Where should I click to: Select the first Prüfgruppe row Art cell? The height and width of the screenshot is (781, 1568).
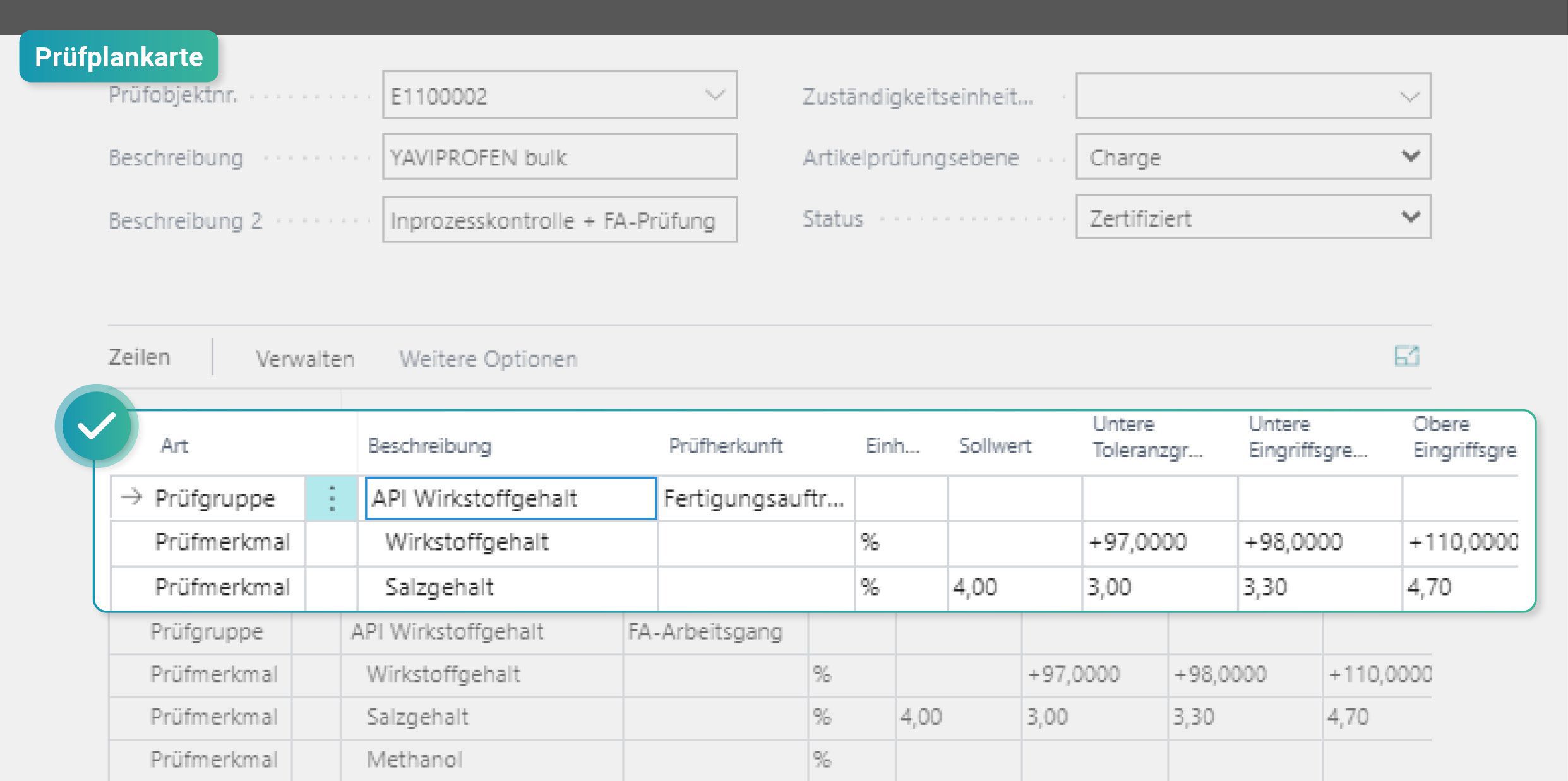(215, 498)
